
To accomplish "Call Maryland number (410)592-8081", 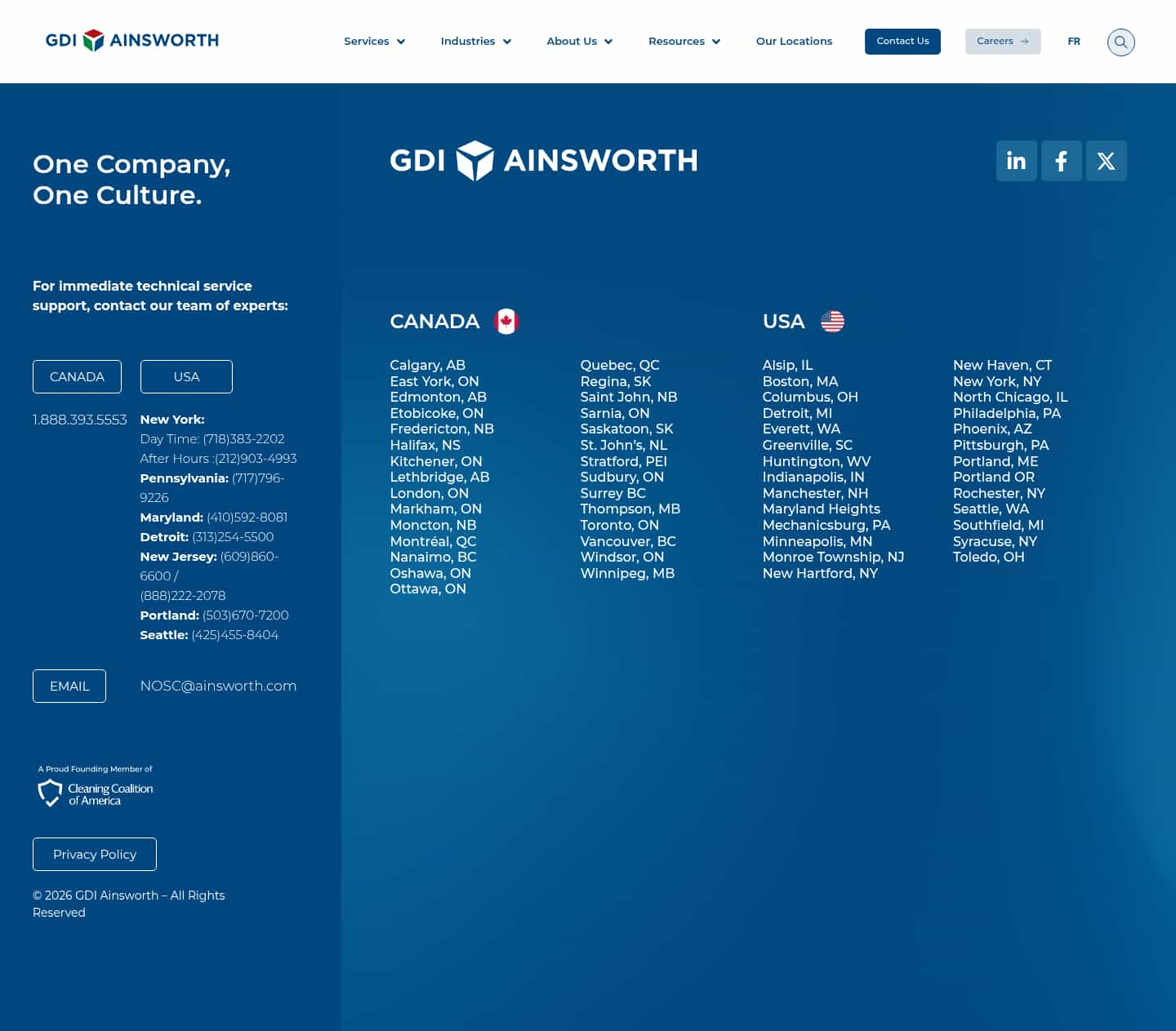I will pos(247,518).
